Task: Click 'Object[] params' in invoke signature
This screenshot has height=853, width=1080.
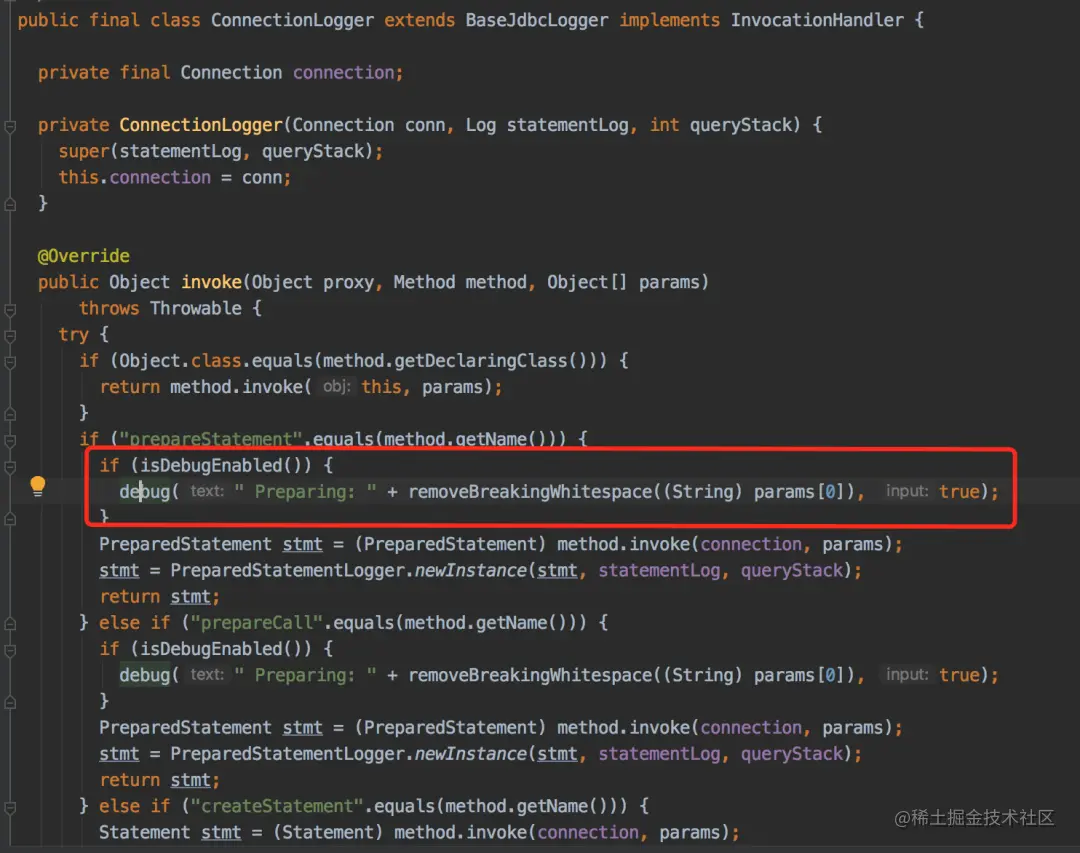Action: point(623,282)
